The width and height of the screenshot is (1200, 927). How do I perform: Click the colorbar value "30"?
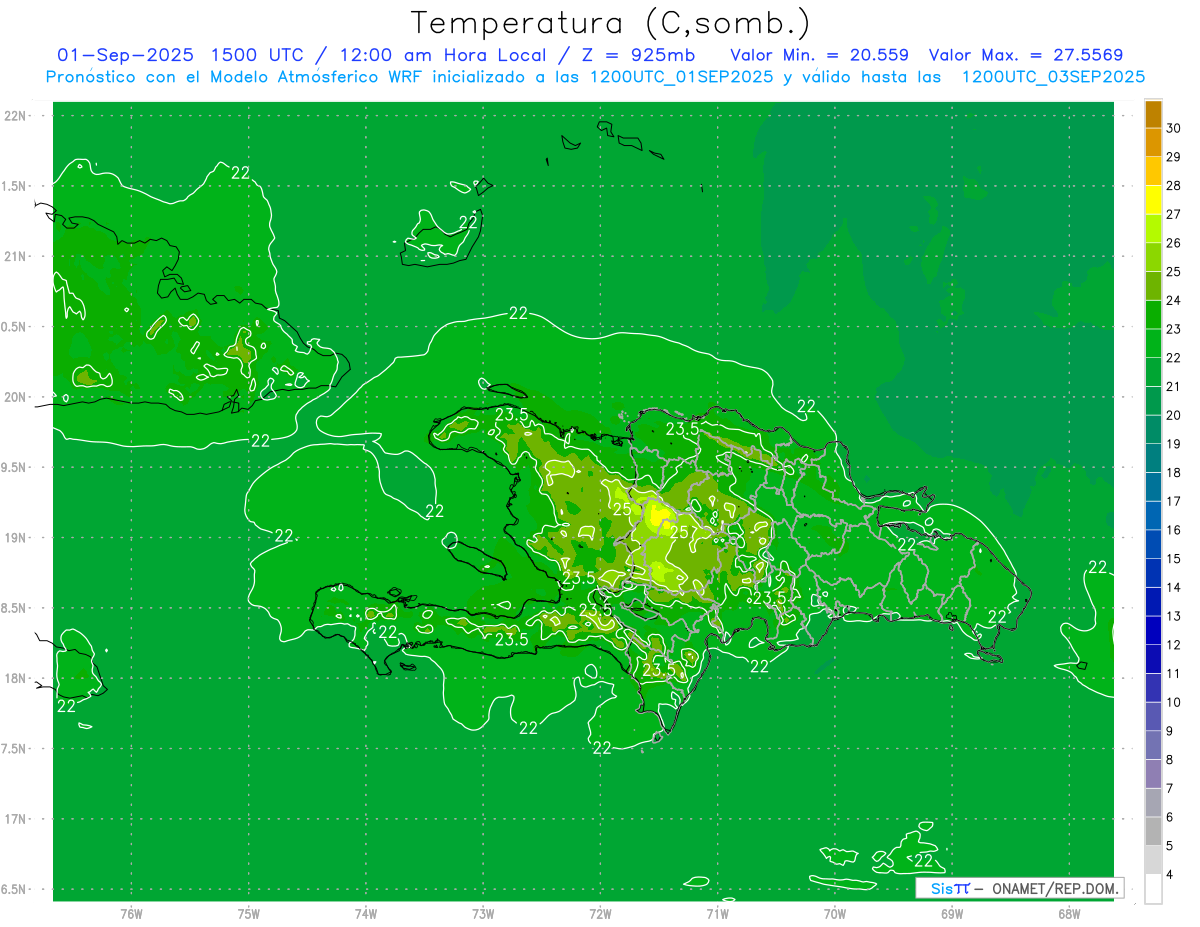[1173, 128]
